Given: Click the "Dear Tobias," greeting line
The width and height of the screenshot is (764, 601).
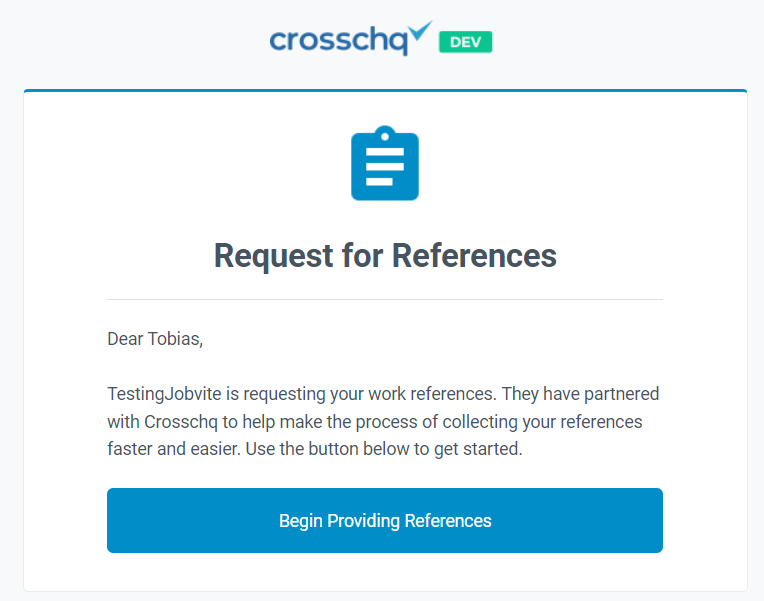Looking at the screenshot, I should (155, 339).
